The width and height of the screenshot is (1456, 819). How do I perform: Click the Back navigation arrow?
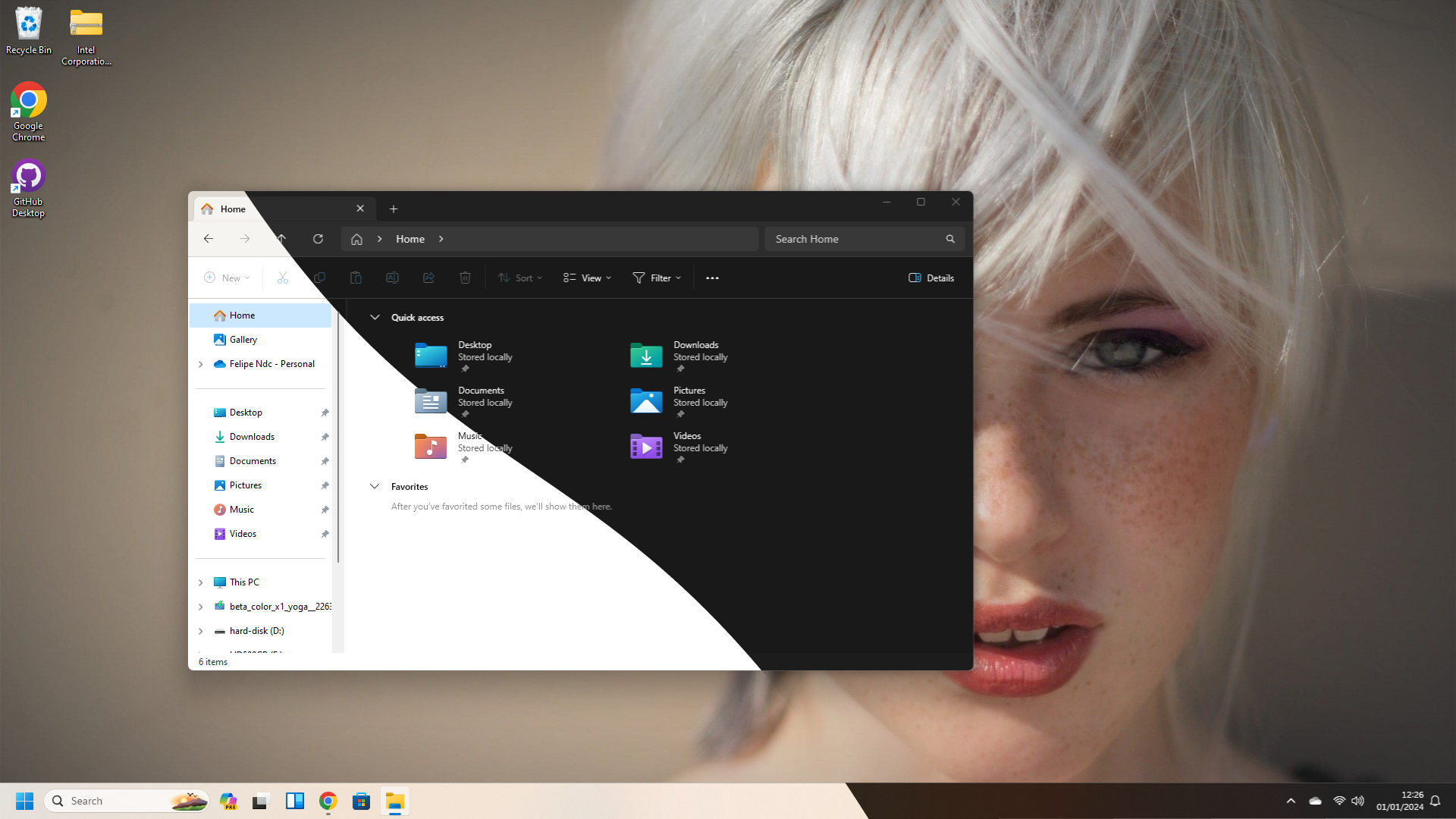point(208,239)
